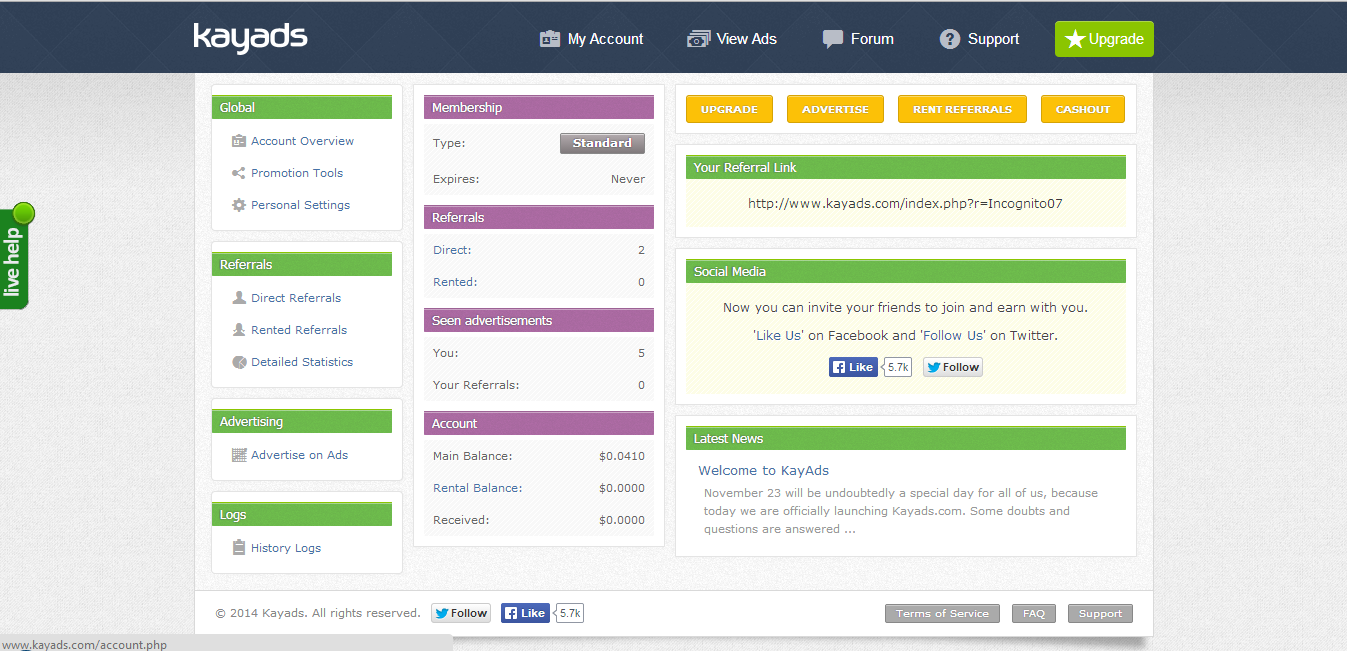Image resolution: width=1347 pixels, height=651 pixels.
Task: Click the footer 5.7k like count
Action: (x=570, y=613)
